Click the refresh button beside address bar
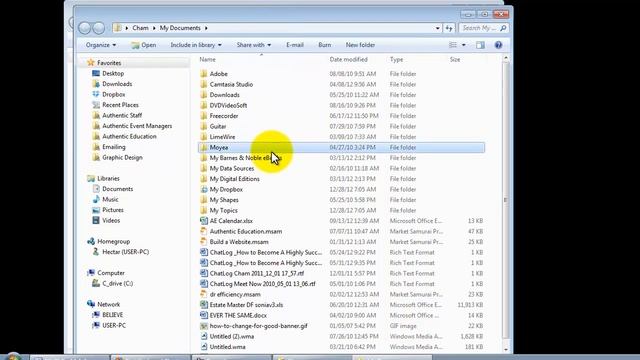Image resolution: width=640 pixels, height=360 pixels. (x=449, y=28)
